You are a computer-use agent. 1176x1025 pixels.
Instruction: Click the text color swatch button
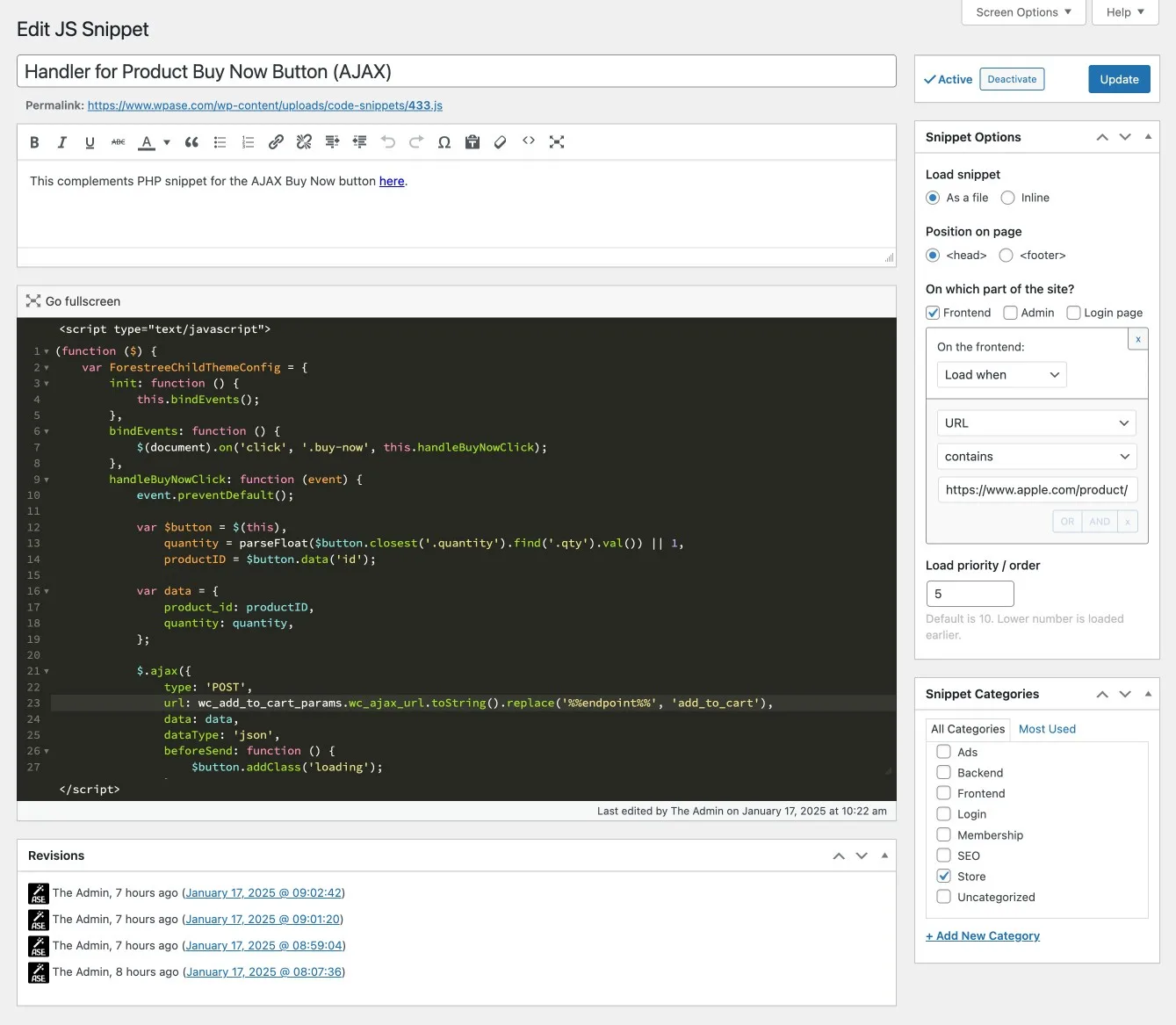147,142
